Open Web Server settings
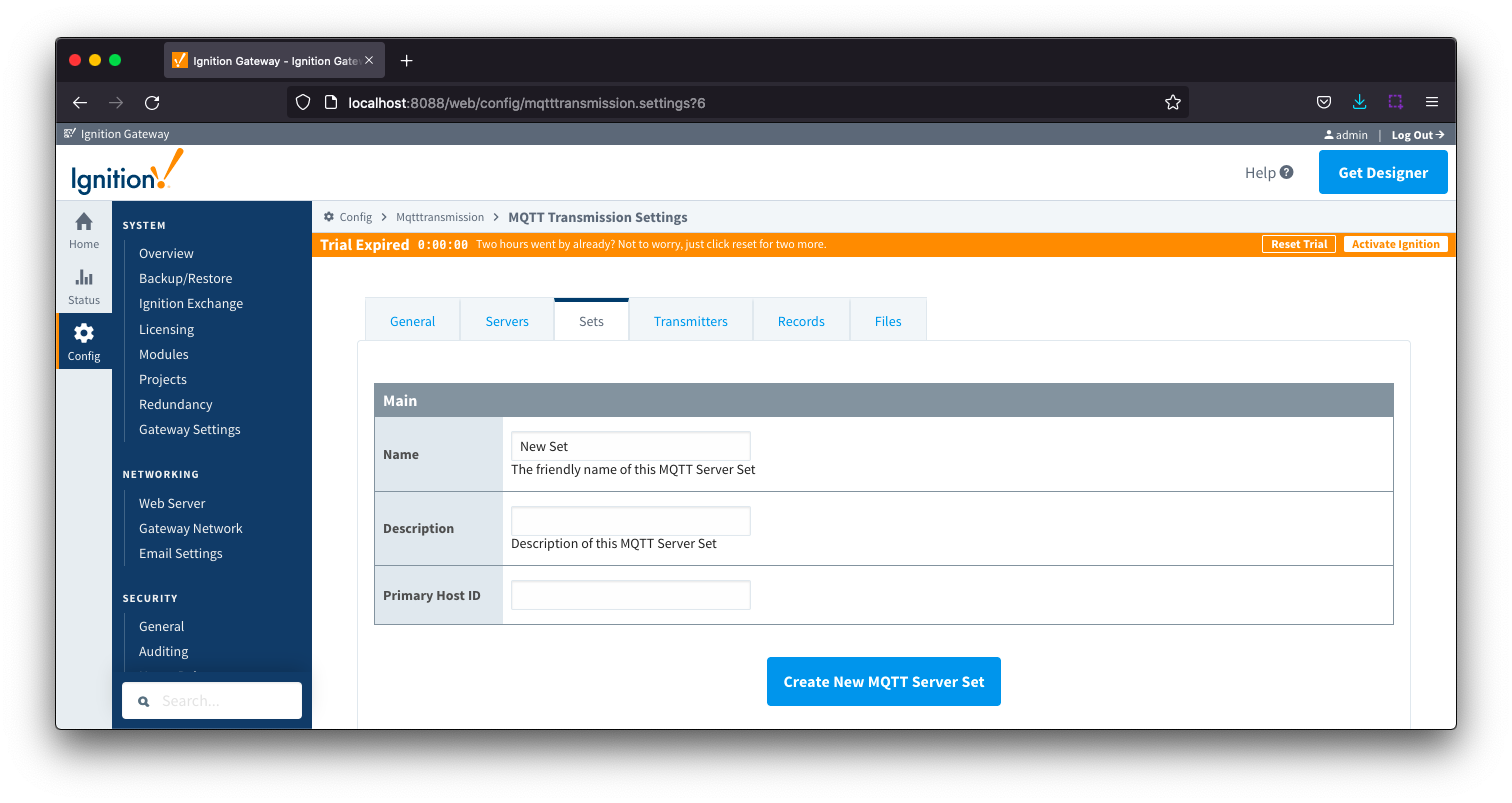Image resolution: width=1512 pixels, height=803 pixels. (172, 503)
